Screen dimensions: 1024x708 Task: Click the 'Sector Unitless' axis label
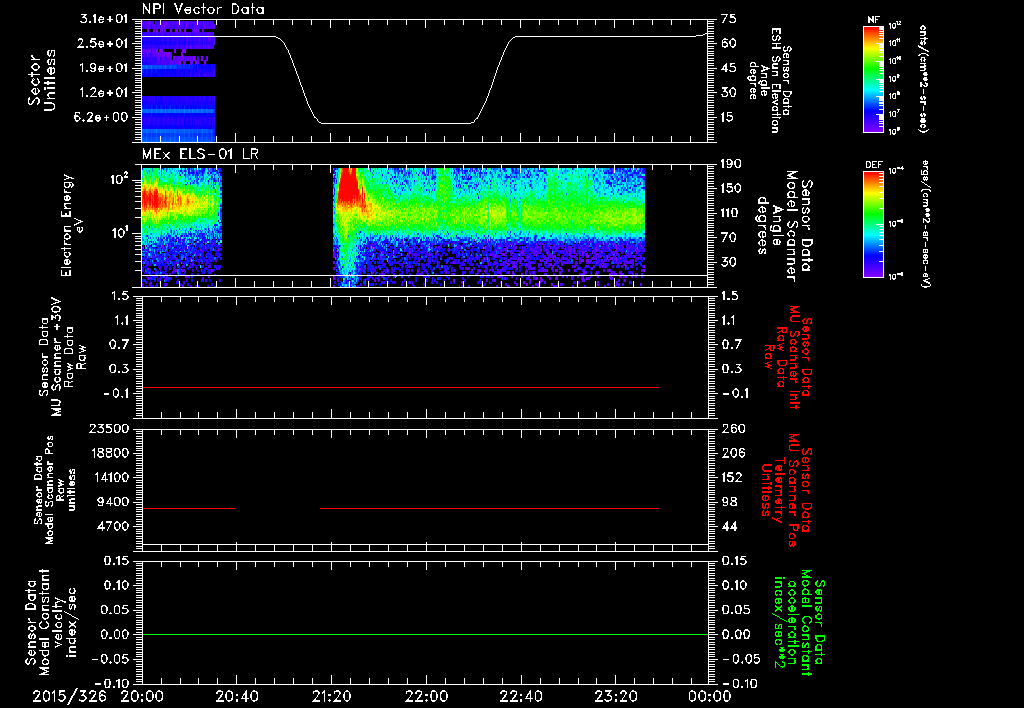[42, 80]
